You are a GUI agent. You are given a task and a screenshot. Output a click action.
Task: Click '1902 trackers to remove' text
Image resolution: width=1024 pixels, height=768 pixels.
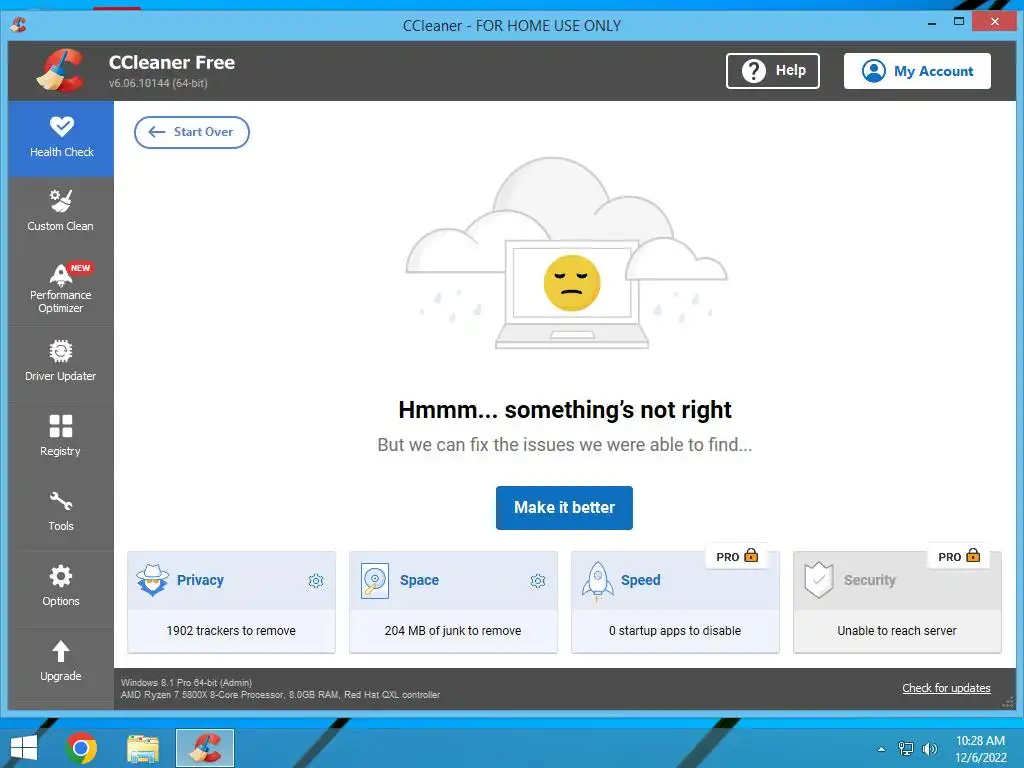231,631
